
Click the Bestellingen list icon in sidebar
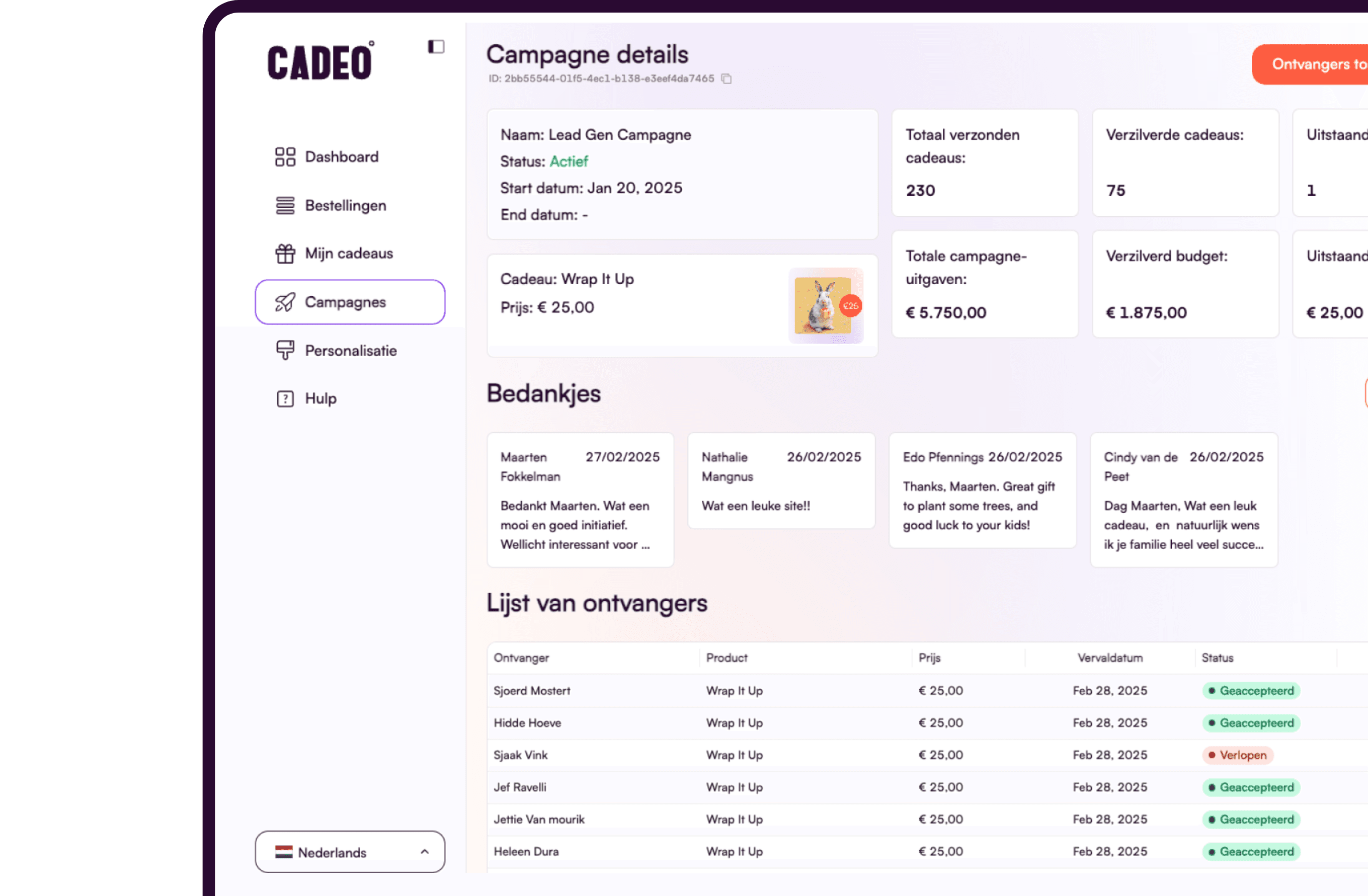(285, 205)
